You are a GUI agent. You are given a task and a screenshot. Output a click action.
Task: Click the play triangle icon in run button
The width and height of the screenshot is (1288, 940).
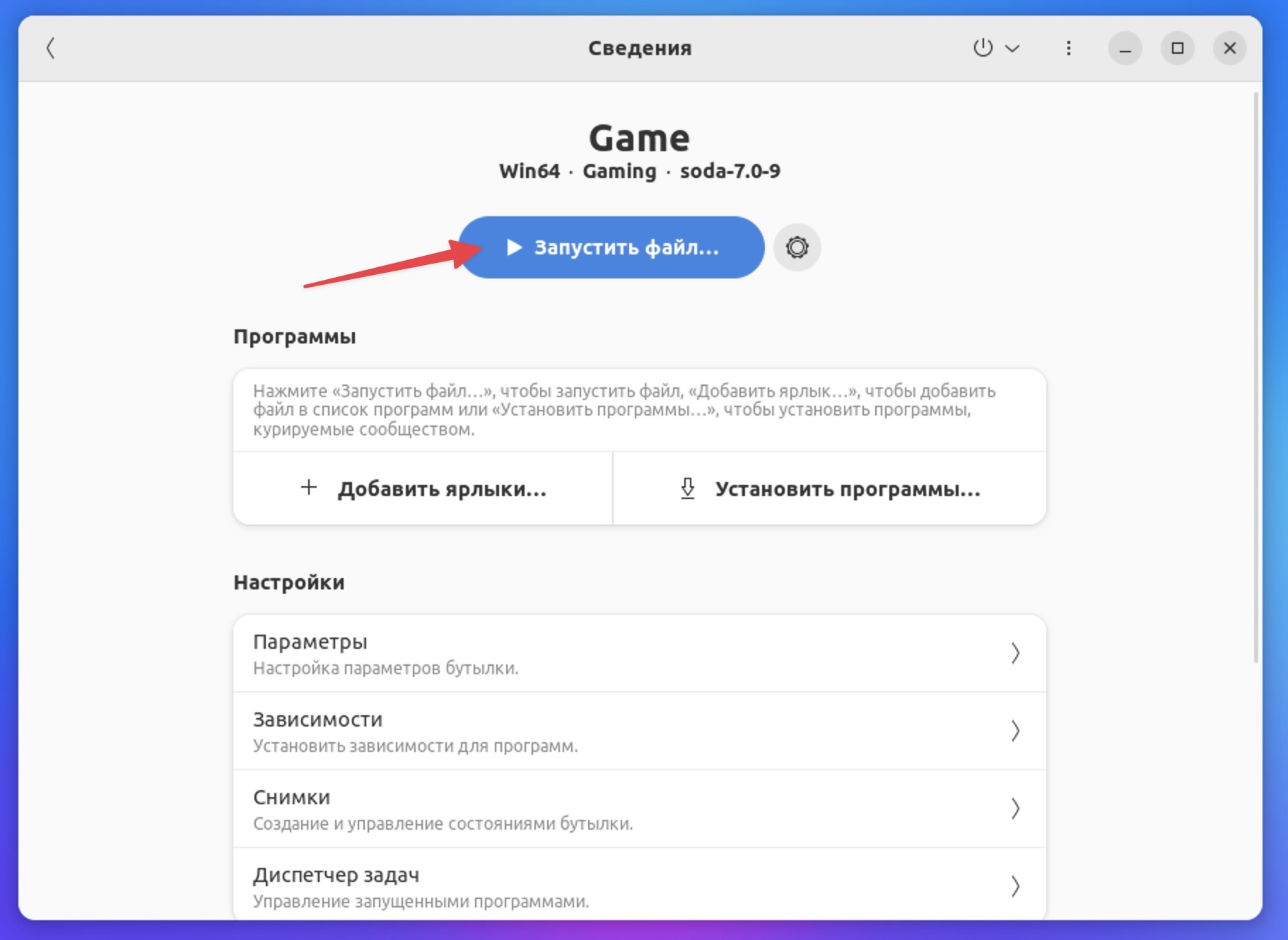point(515,247)
